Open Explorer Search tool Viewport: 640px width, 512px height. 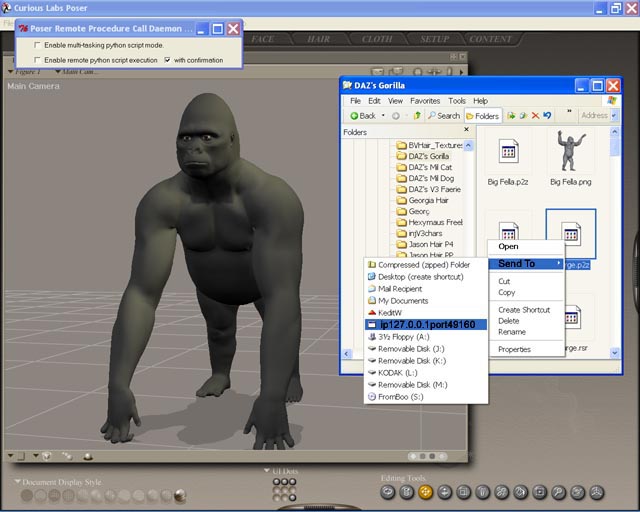[442, 116]
